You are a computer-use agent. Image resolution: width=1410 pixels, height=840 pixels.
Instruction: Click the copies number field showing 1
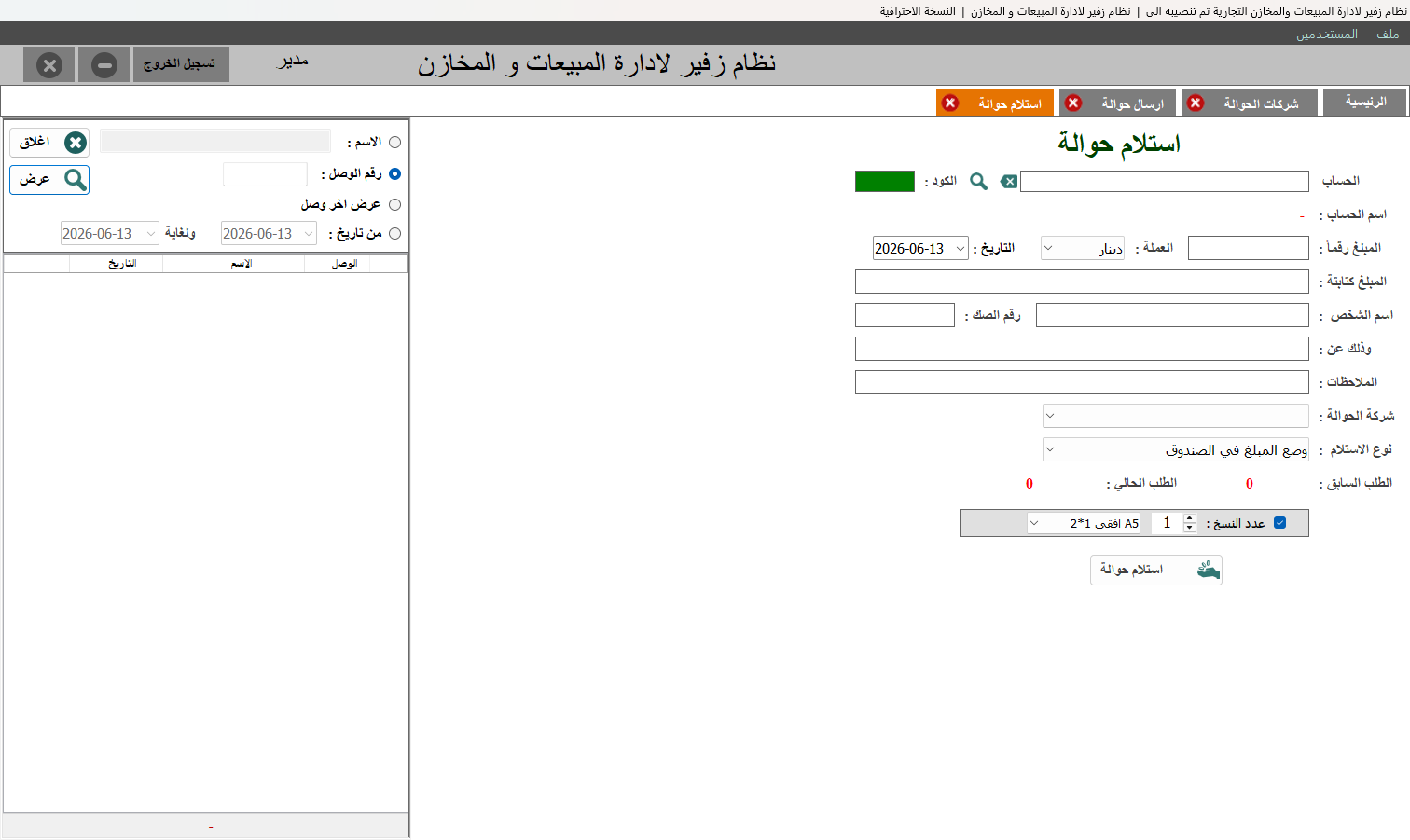coord(1167,523)
